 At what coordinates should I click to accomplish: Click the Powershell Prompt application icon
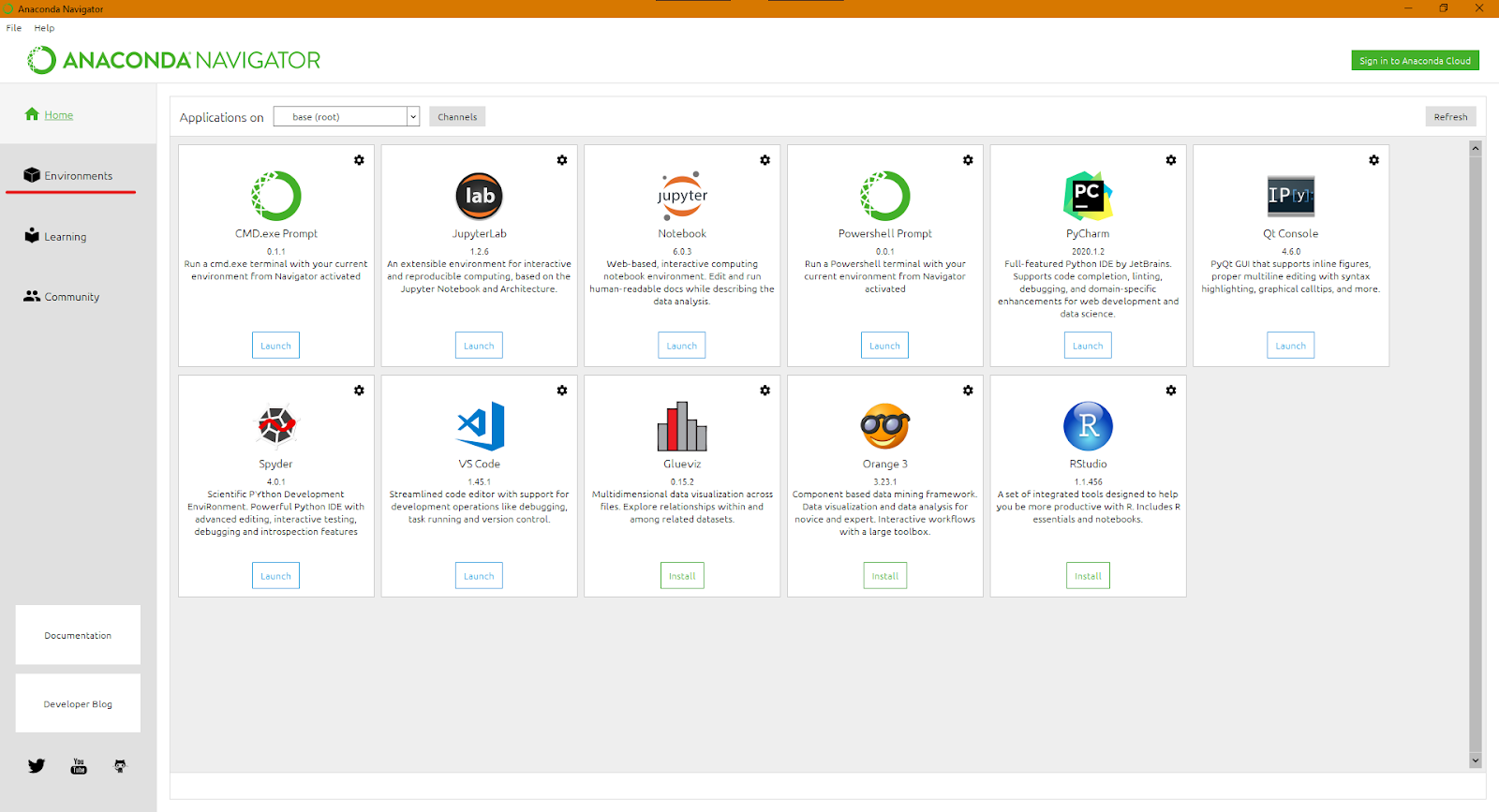pos(885,196)
